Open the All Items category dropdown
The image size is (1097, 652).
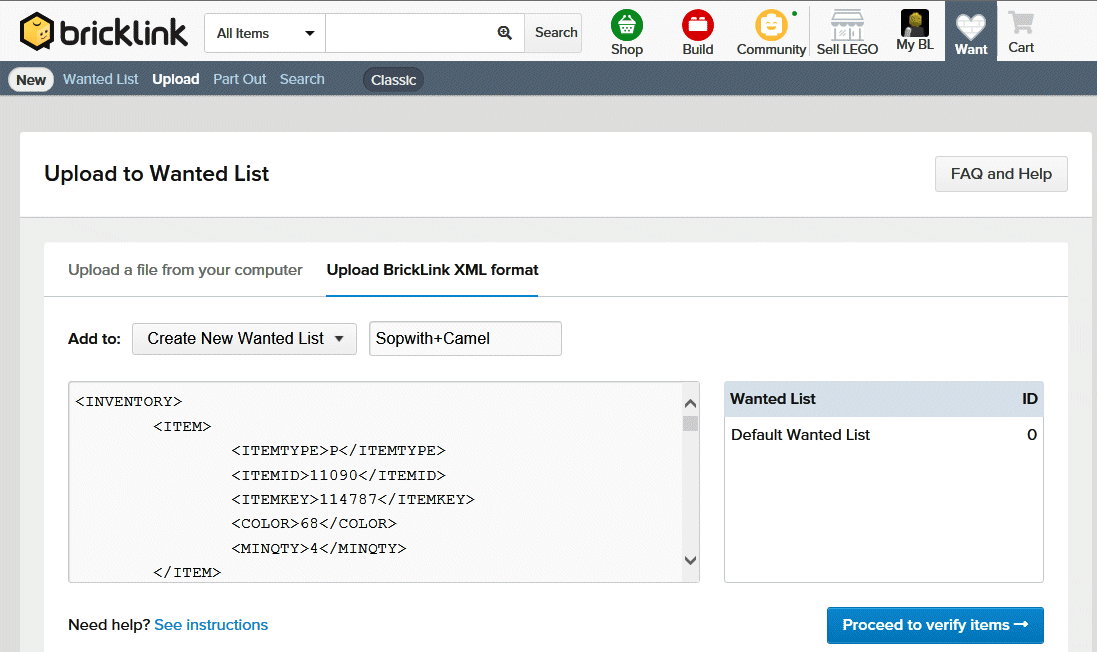click(265, 33)
